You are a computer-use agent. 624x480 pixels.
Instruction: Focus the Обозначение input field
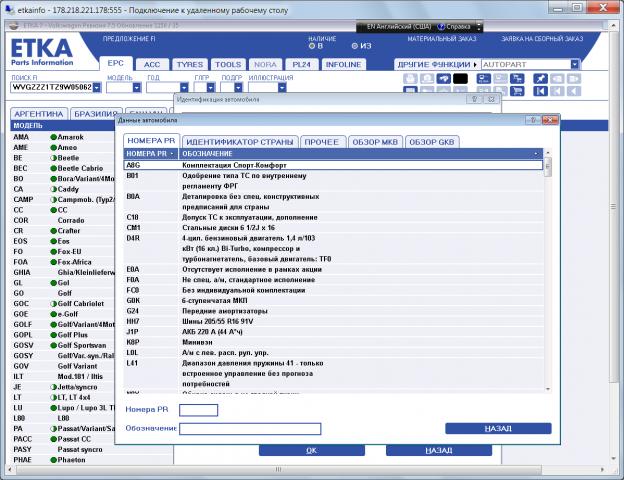(250, 429)
